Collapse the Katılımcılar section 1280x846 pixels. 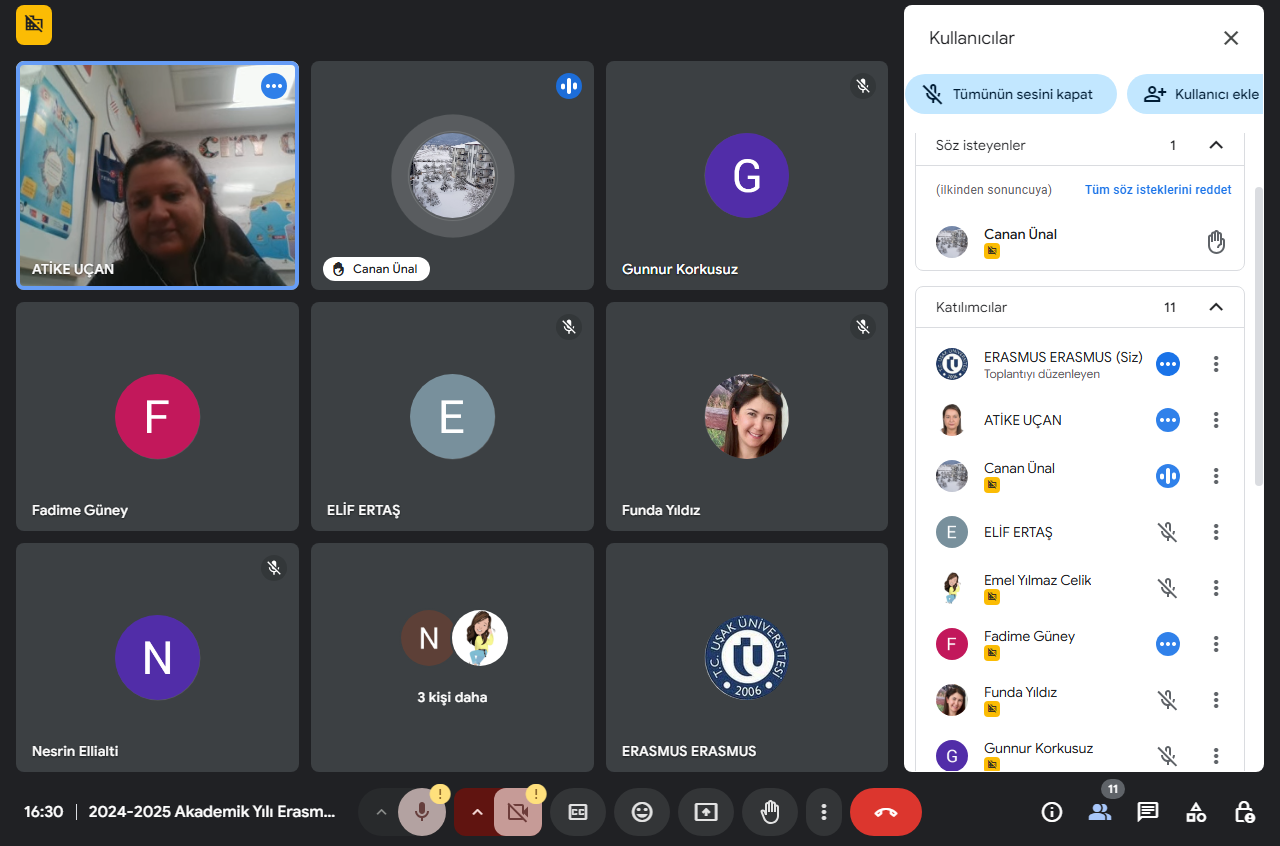click(1216, 307)
